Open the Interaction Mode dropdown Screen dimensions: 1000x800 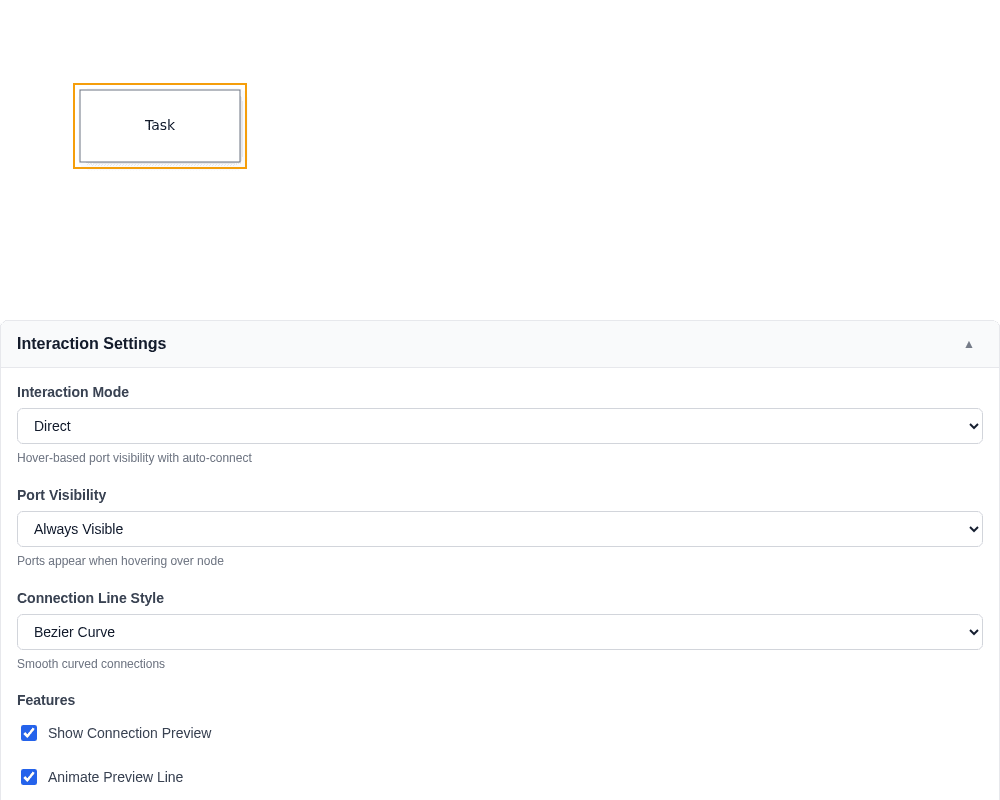coord(499,426)
